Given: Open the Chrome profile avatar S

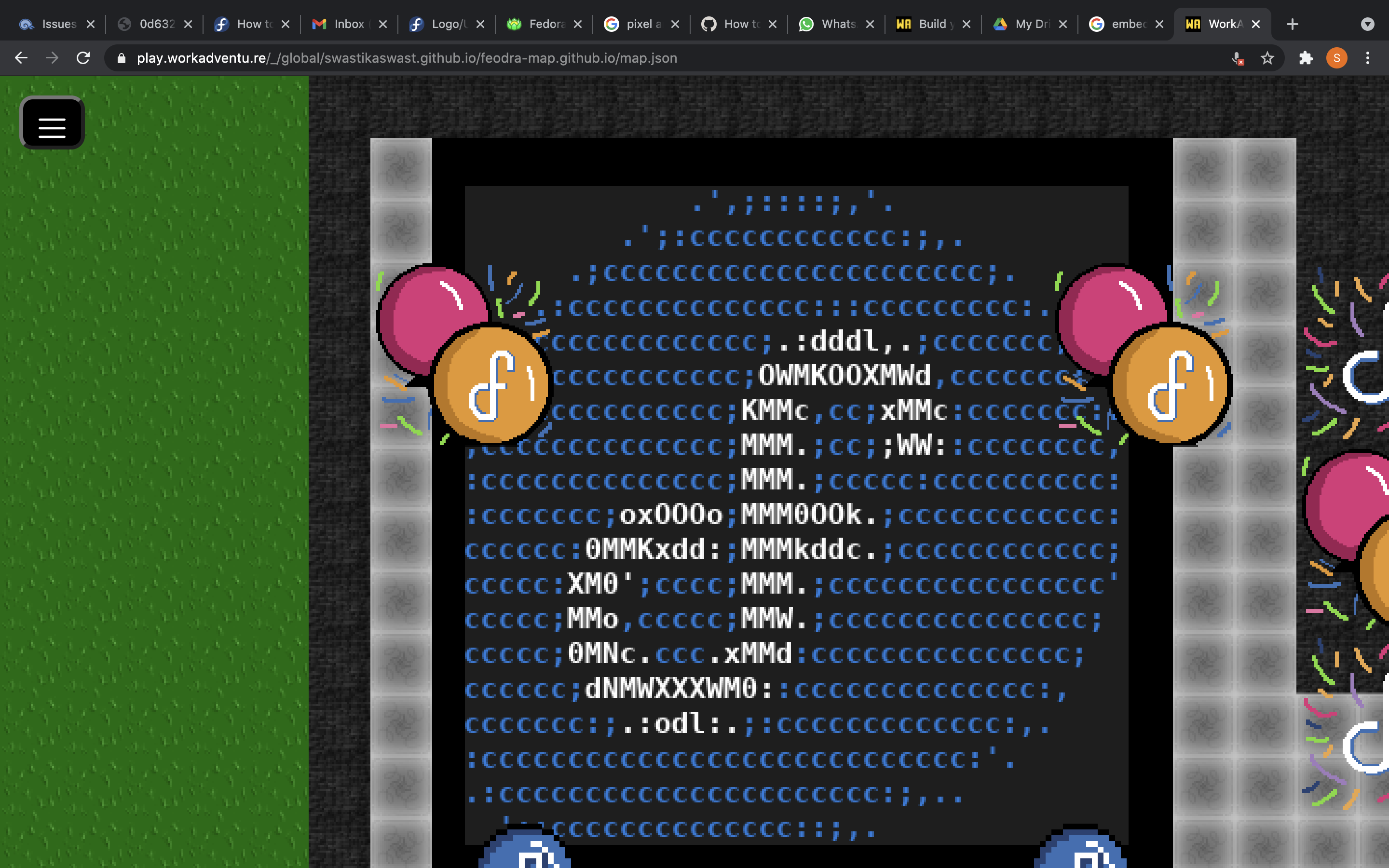Looking at the screenshot, I should (x=1337, y=58).
